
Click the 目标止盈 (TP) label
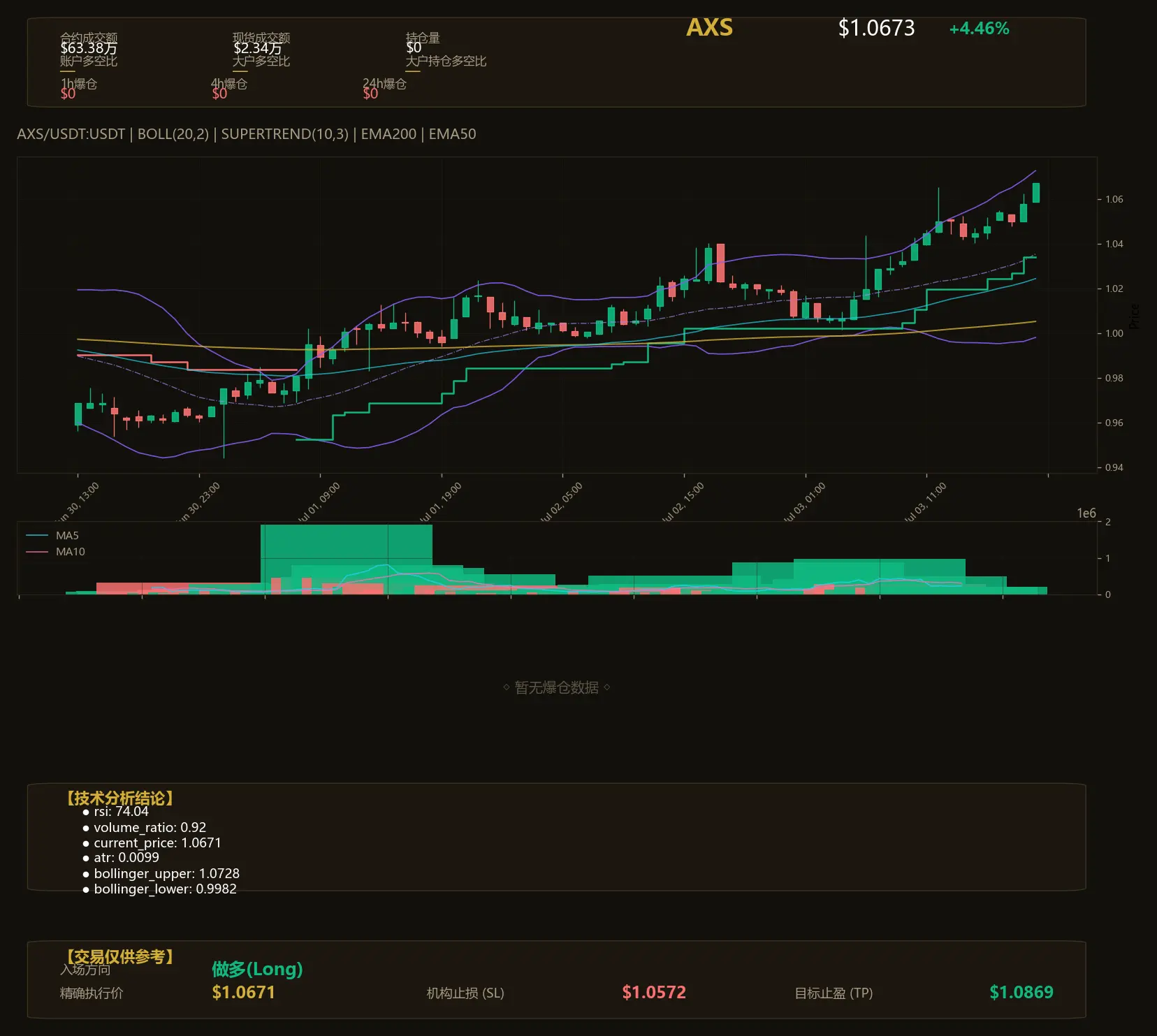click(x=834, y=993)
